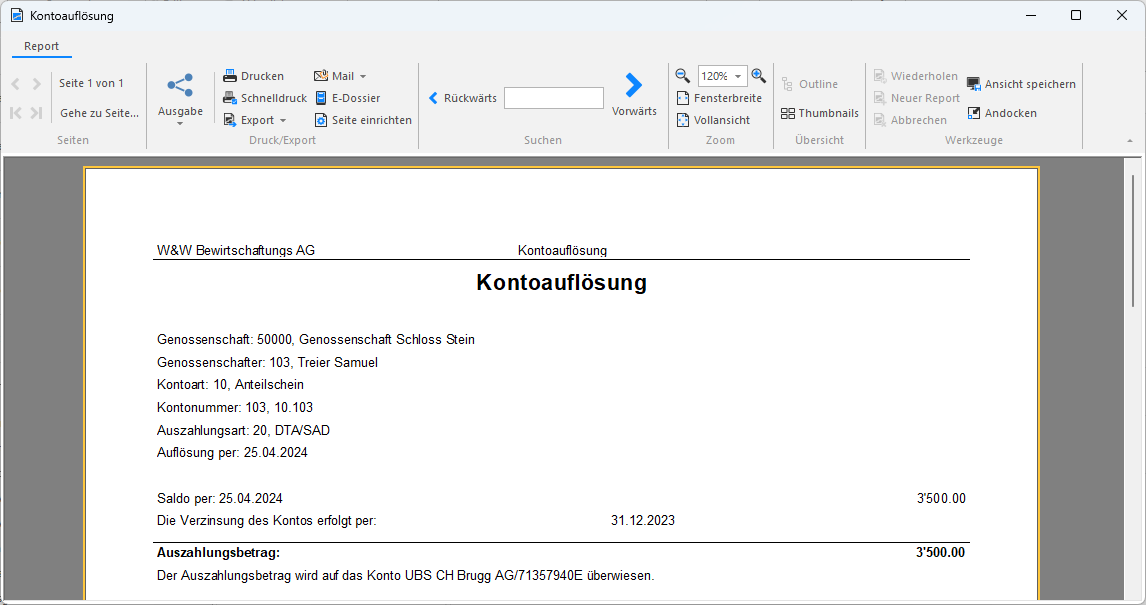
Task: Click Kontonummer: 103, 10.103 line
Action: [x=235, y=407]
